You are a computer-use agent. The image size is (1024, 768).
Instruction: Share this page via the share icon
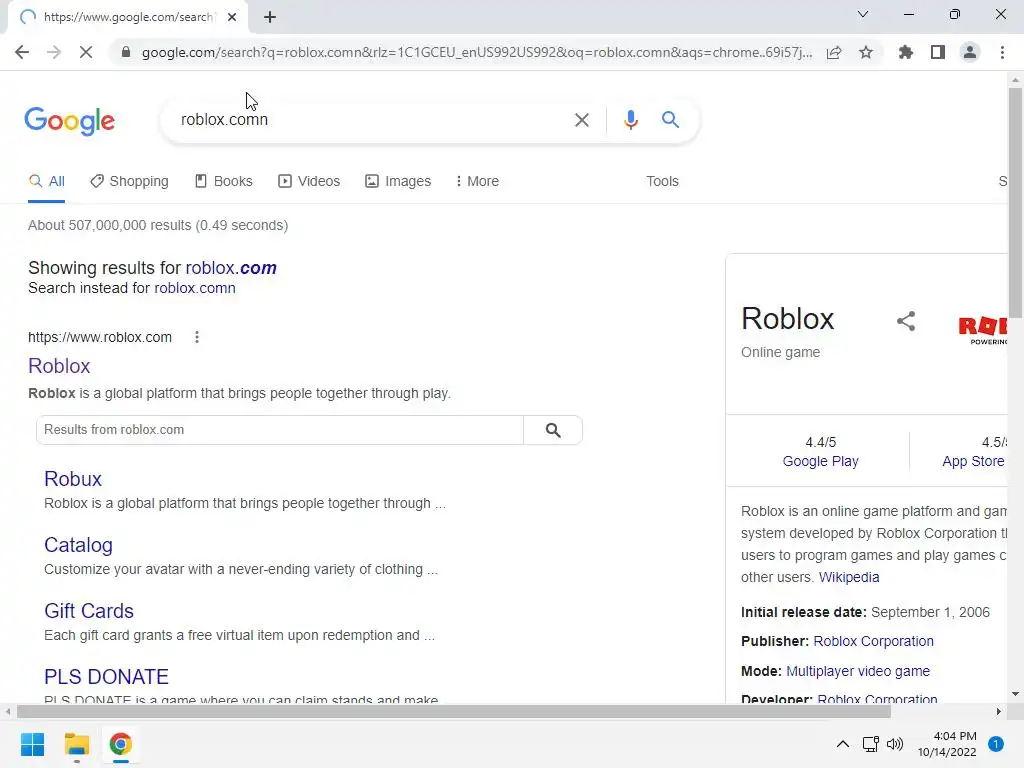[834, 52]
